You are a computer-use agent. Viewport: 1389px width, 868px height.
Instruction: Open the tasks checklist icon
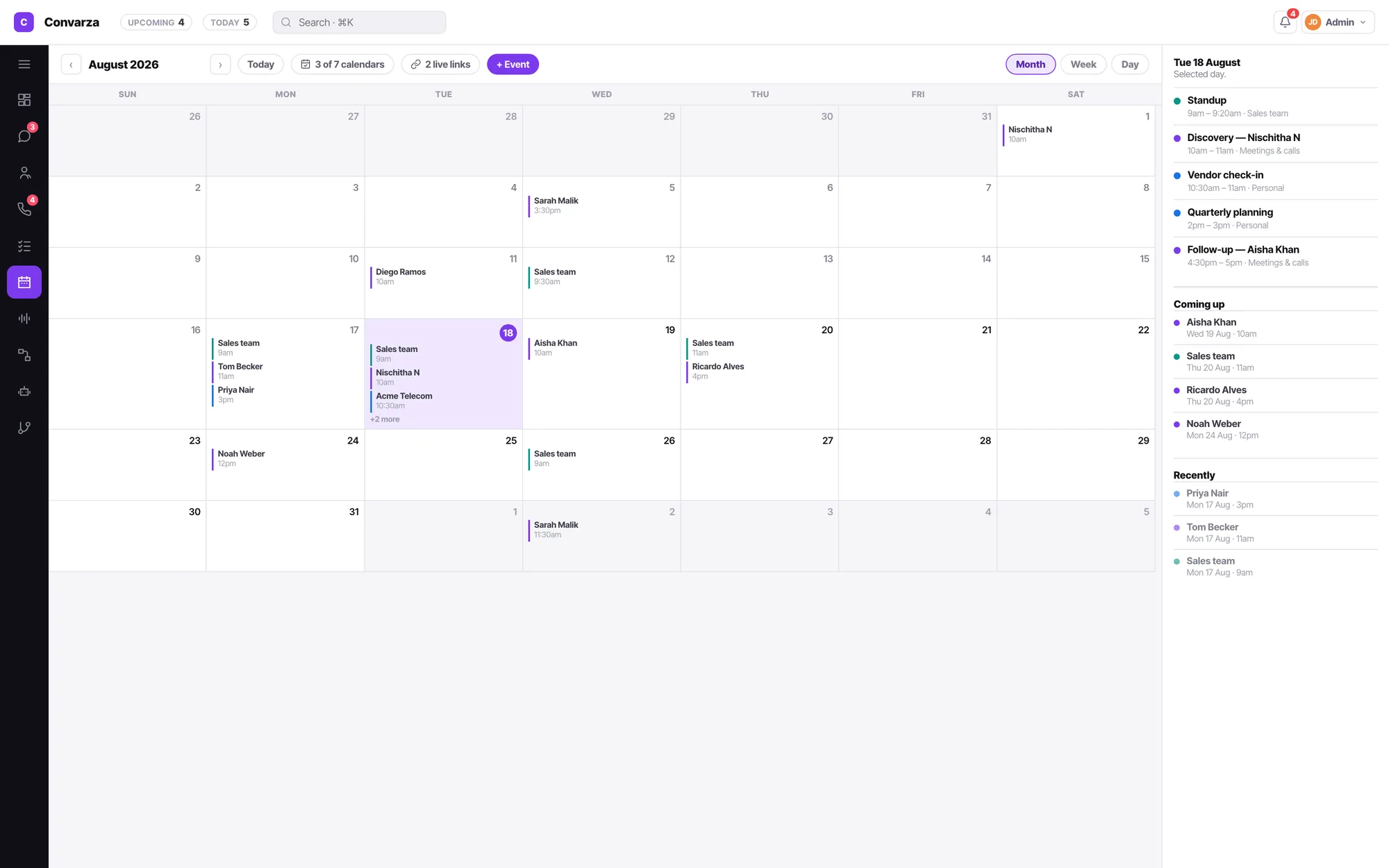[x=24, y=246]
